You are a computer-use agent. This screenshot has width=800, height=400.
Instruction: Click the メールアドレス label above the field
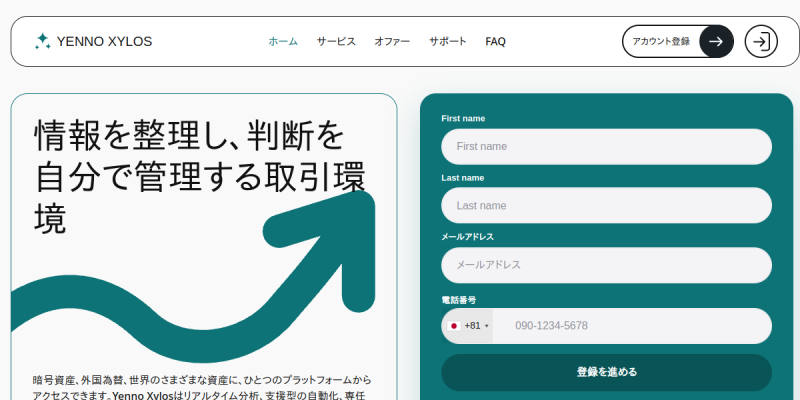pyautogui.click(x=467, y=237)
